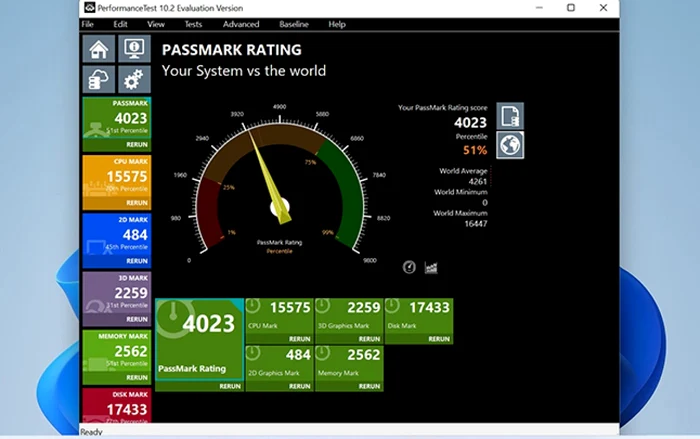Click the PerformanceTest app icon in title bar
Screen dimensions: 700x439
(x=89, y=8)
